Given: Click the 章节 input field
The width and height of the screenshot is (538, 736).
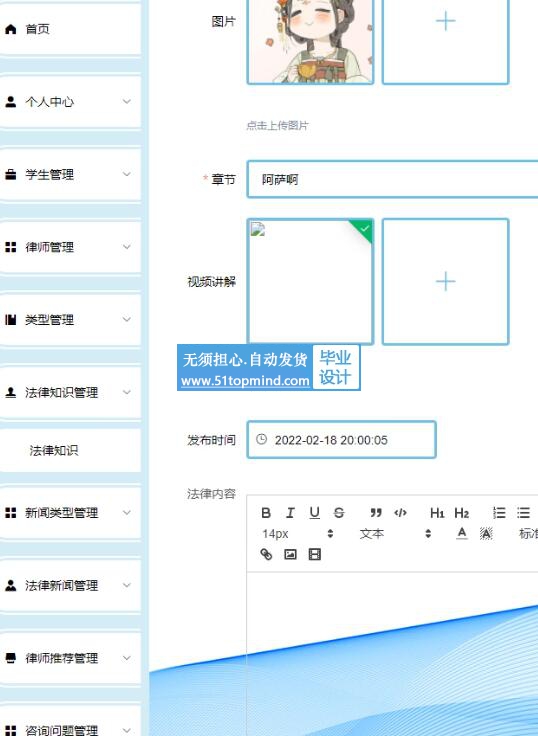Looking at the screenshot, I should pos(392,179).
